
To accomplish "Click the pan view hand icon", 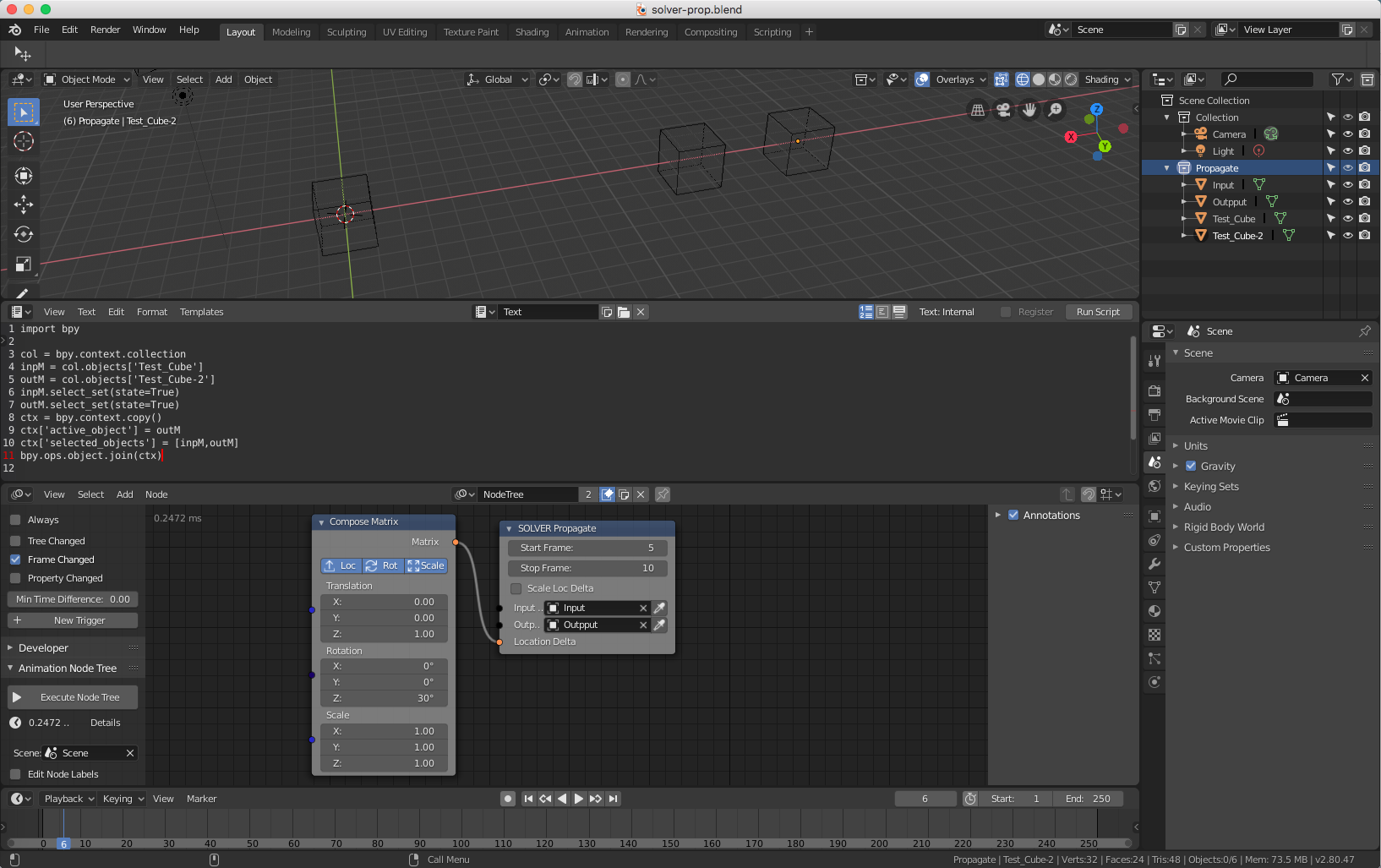I will pos(1029,110).
